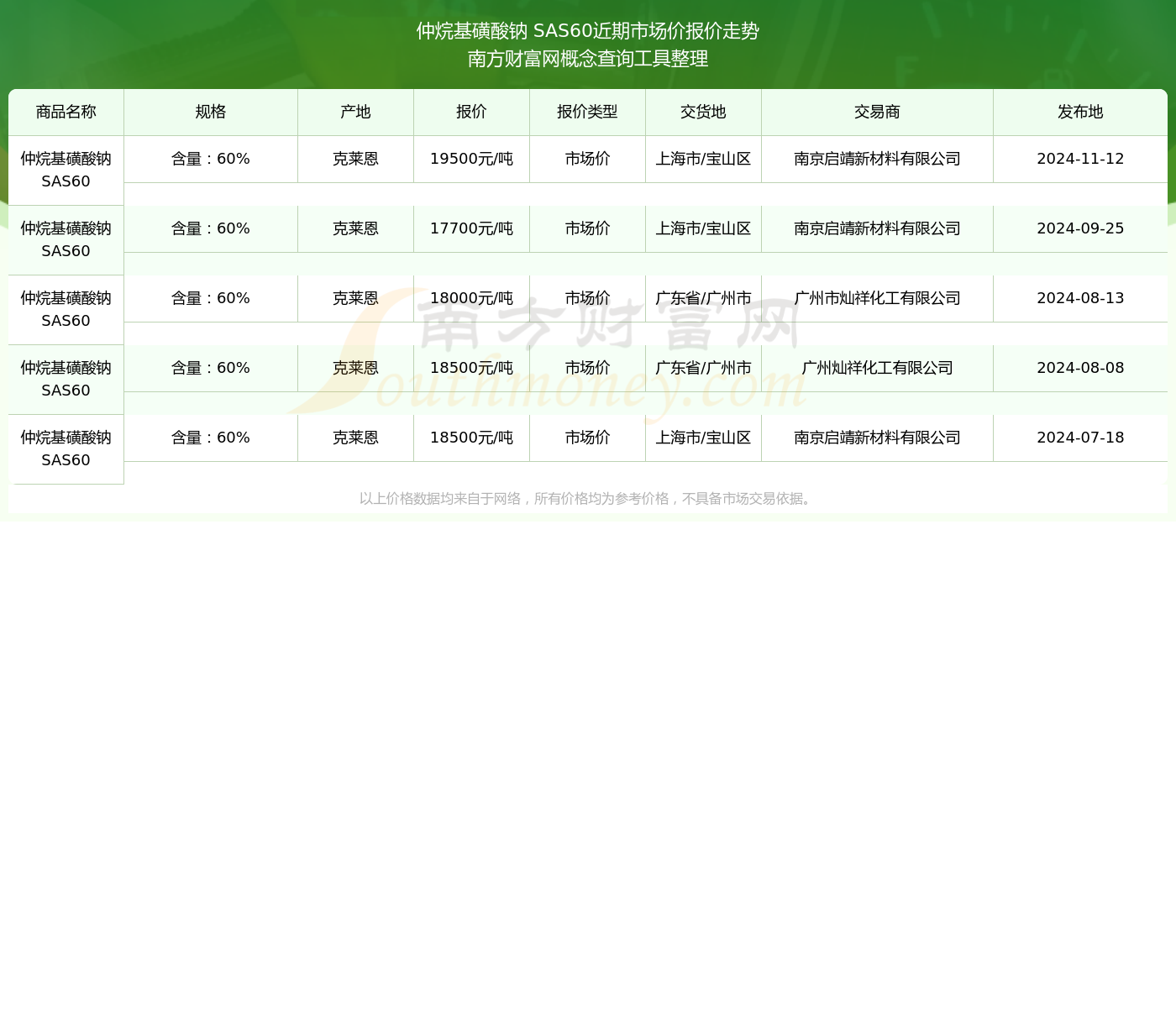Select the 19500元/吨 price cell
Image resolution: width=1176 pixels, height=1012 pixels.
pyautogui.click(x=471, y=159)
